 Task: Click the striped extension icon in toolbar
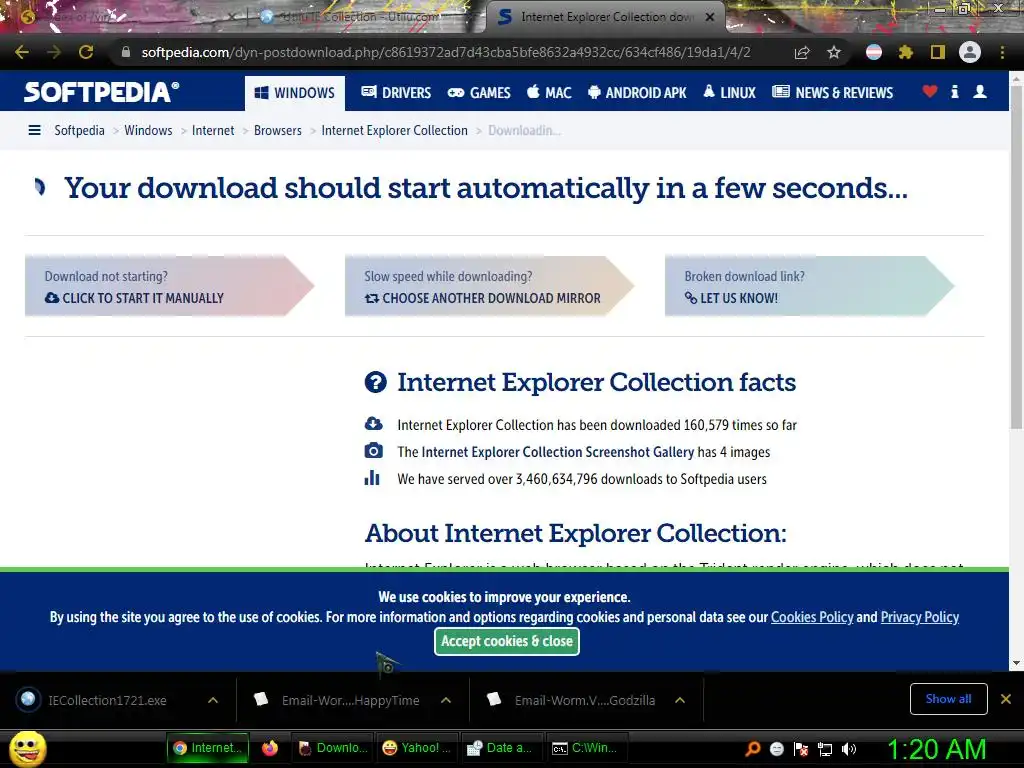point(874,52)
